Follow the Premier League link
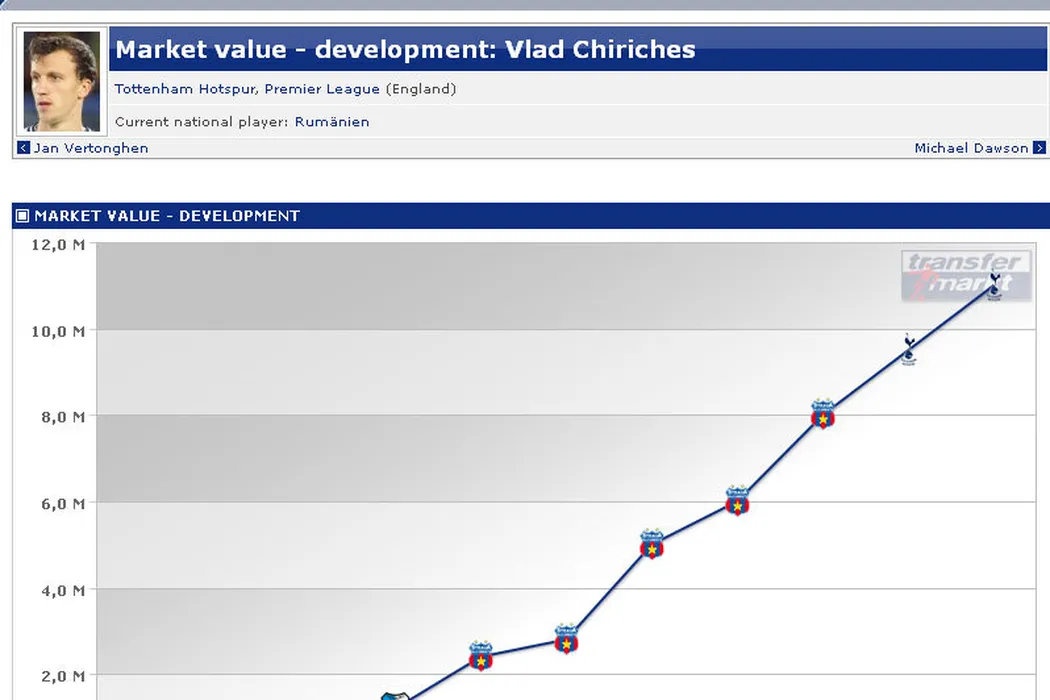This screenshot has width=1050, height=700. [322, 89]
